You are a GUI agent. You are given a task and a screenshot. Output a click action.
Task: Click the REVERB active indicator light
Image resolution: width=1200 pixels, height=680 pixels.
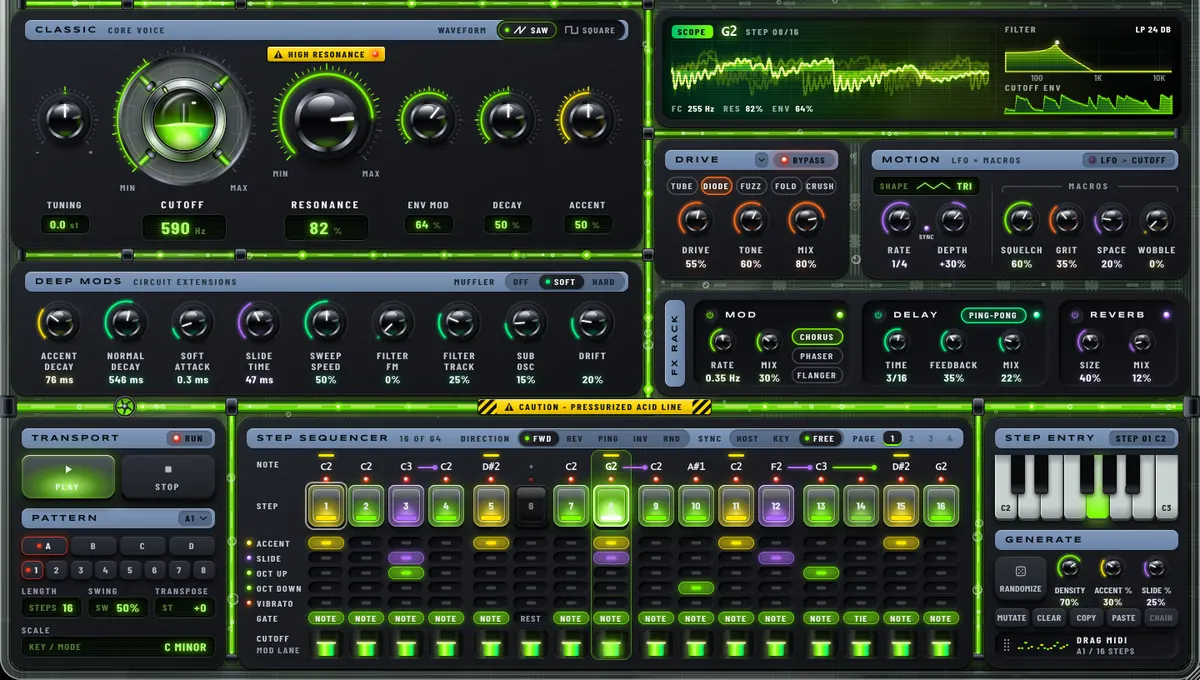pos(1166,315)
